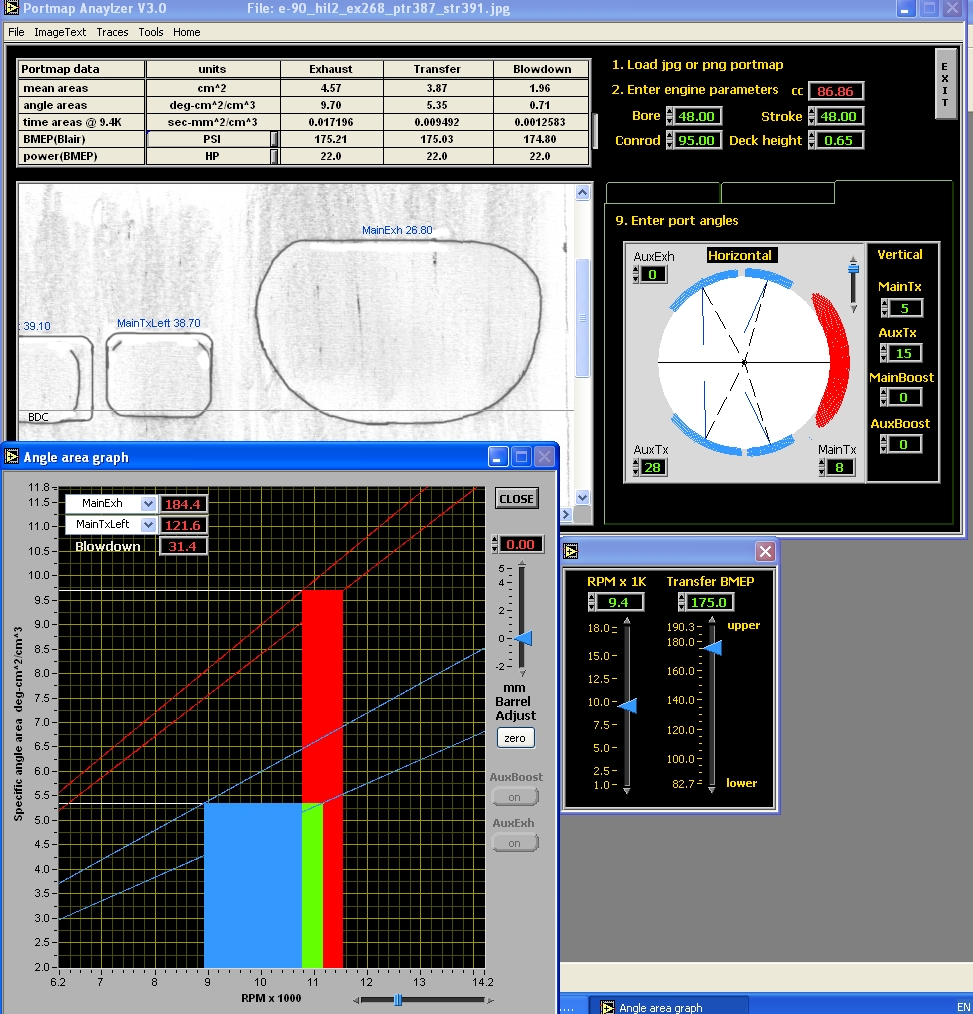Open the ImageText menu
The height and width of the screenshot is (1014, 973).
point(60,32)
